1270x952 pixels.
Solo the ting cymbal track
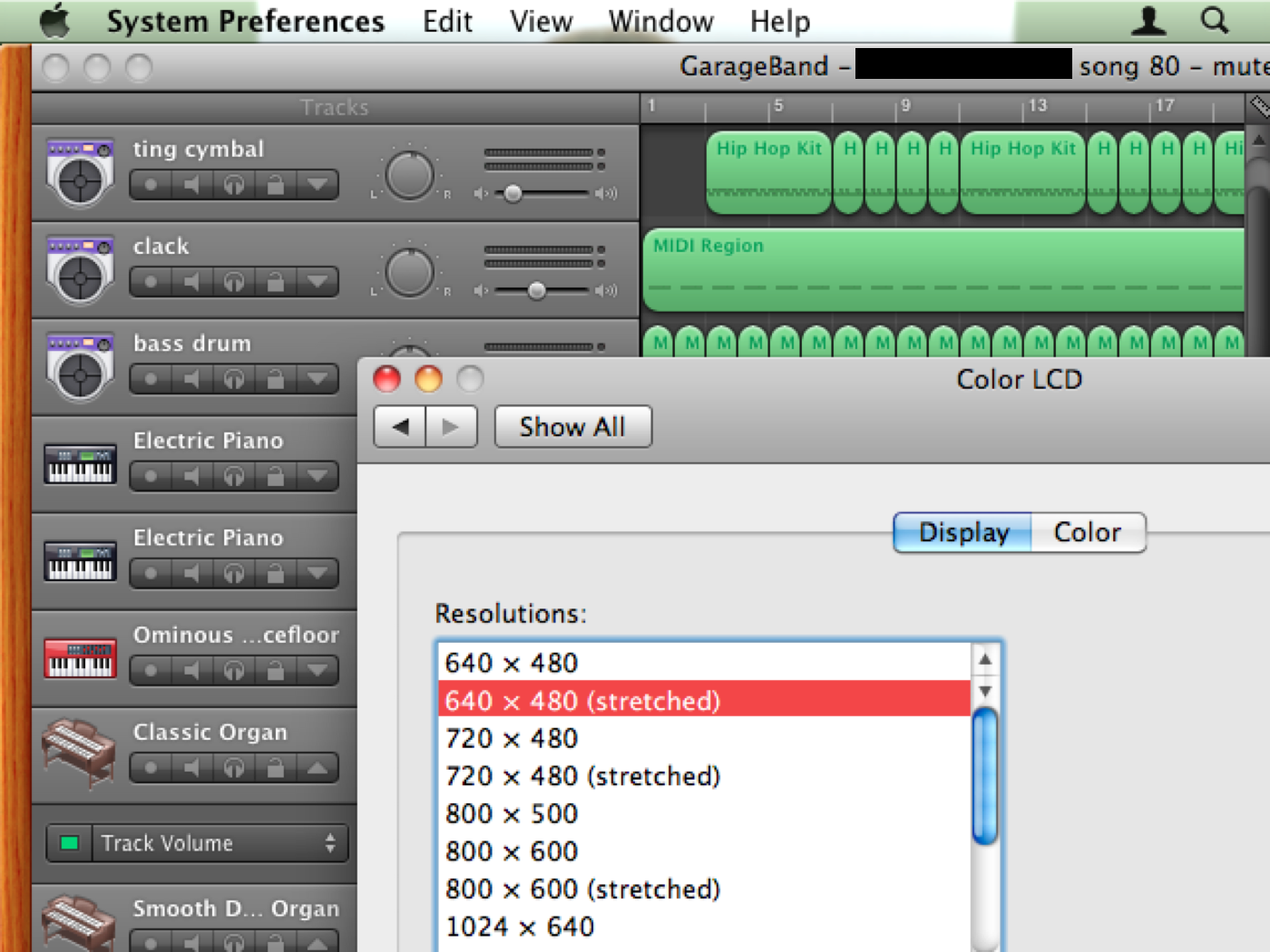point(234,185)
